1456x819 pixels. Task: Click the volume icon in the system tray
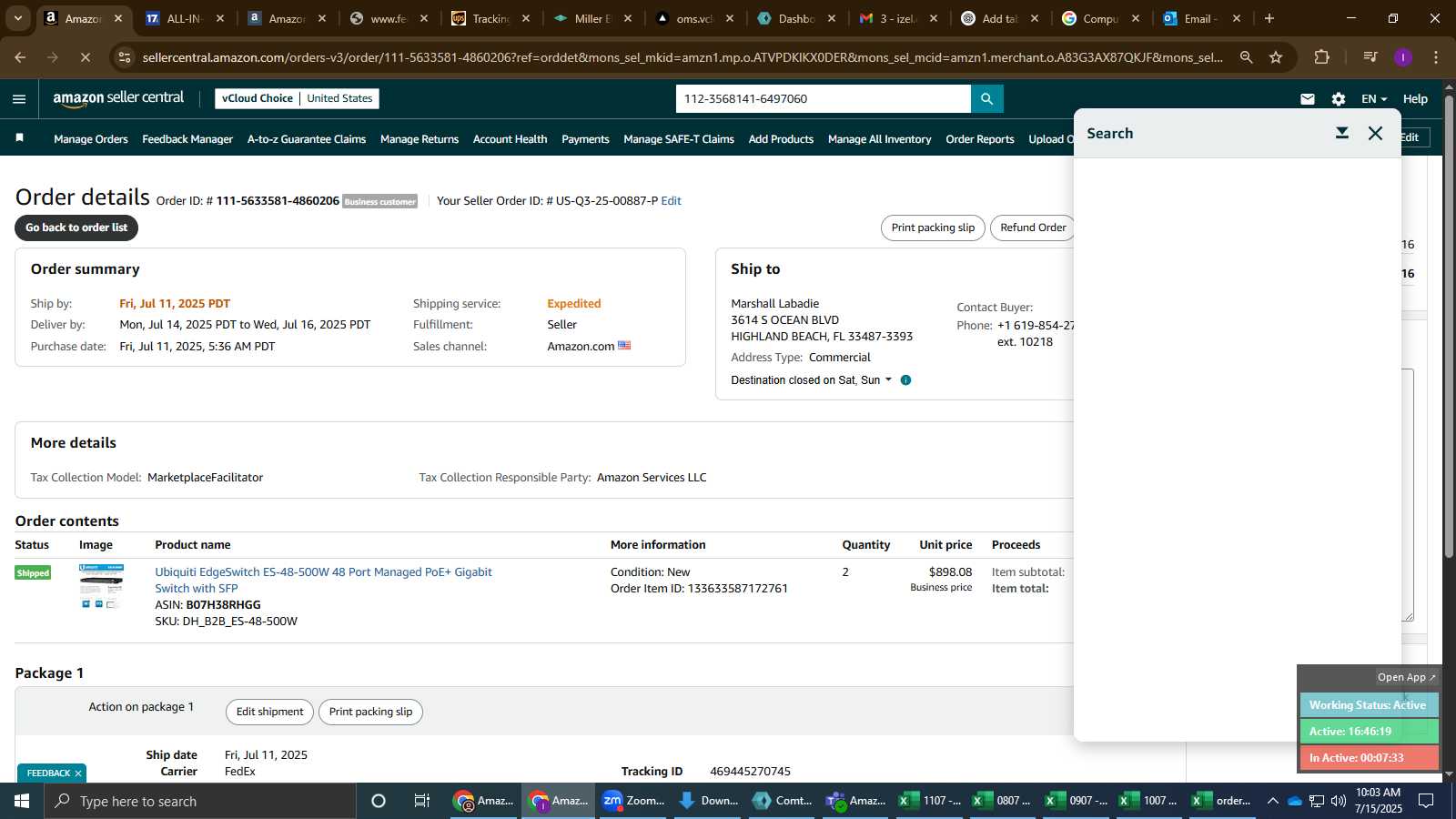pyautogui.click(x=1339, y=801)
